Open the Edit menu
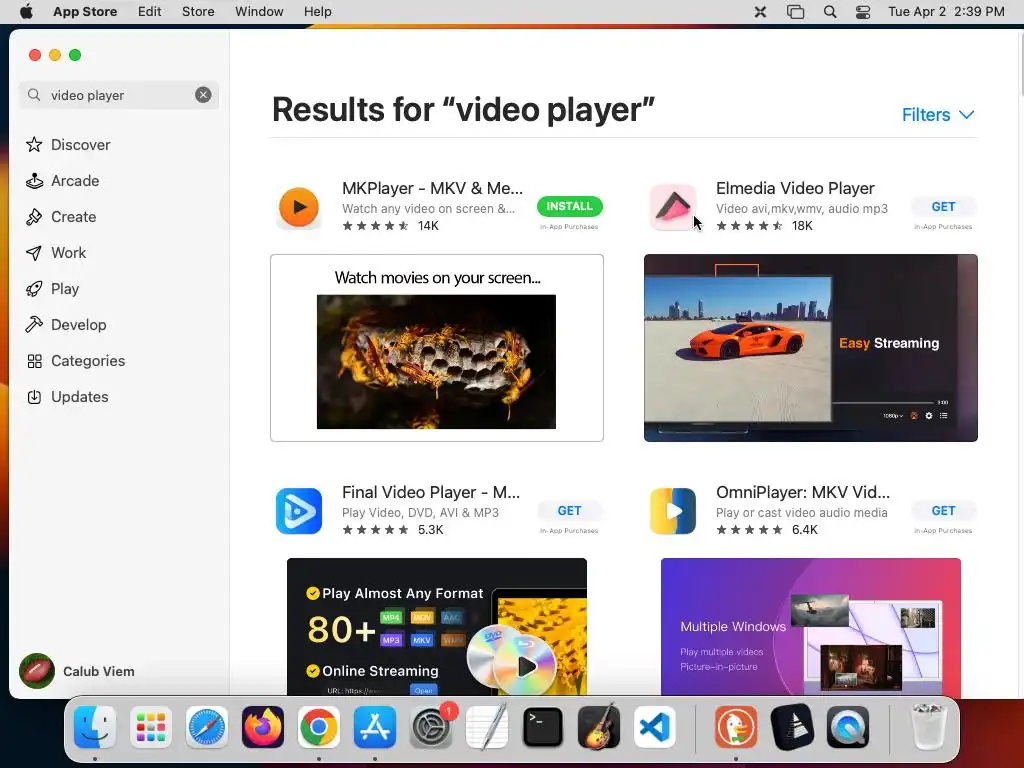Viewport: 1024px width, 768px height. 150,12
